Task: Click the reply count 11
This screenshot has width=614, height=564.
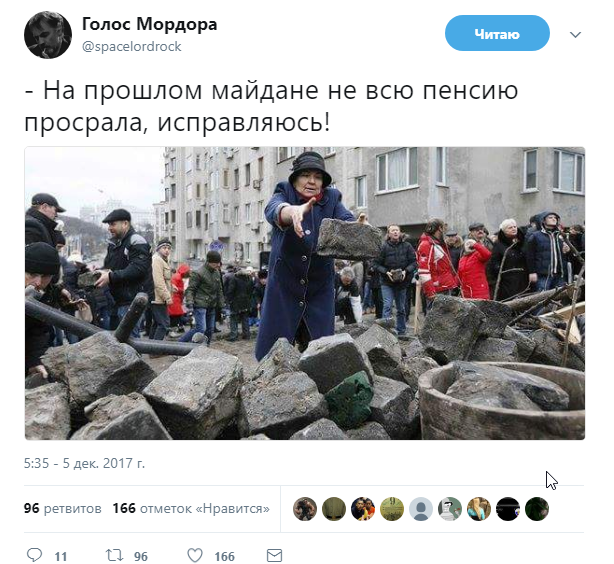Action: 61,556
